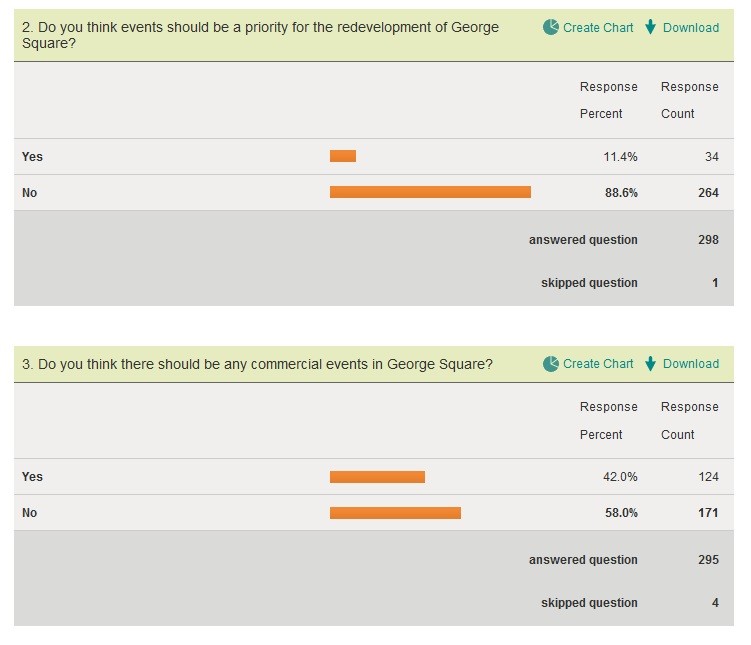The image size is (751, 645).
Task: Select the question 2 title text
Action: pyautogui.click(x=260, y=35)
